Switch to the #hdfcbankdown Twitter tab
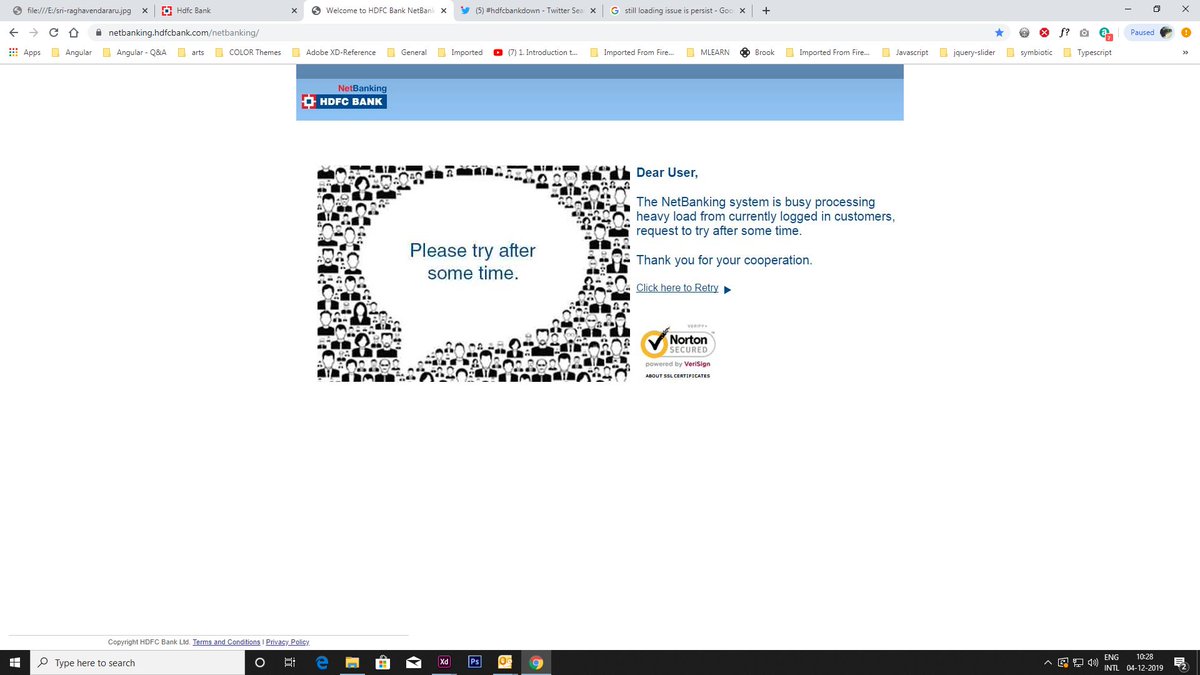1200x675 pixels. point(527,10)
